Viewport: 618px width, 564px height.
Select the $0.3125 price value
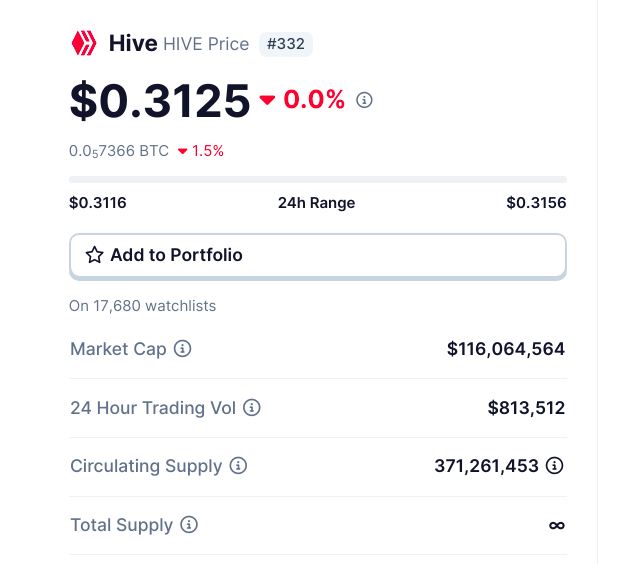click(x=160, y=101)
